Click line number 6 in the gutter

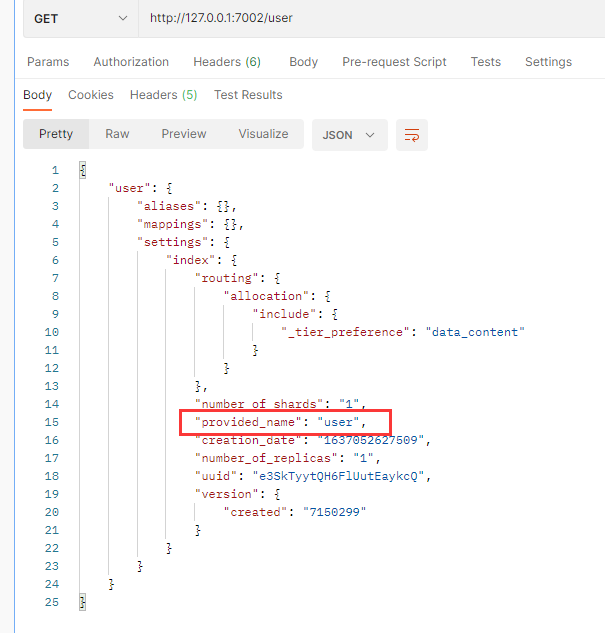click(54, 260)
